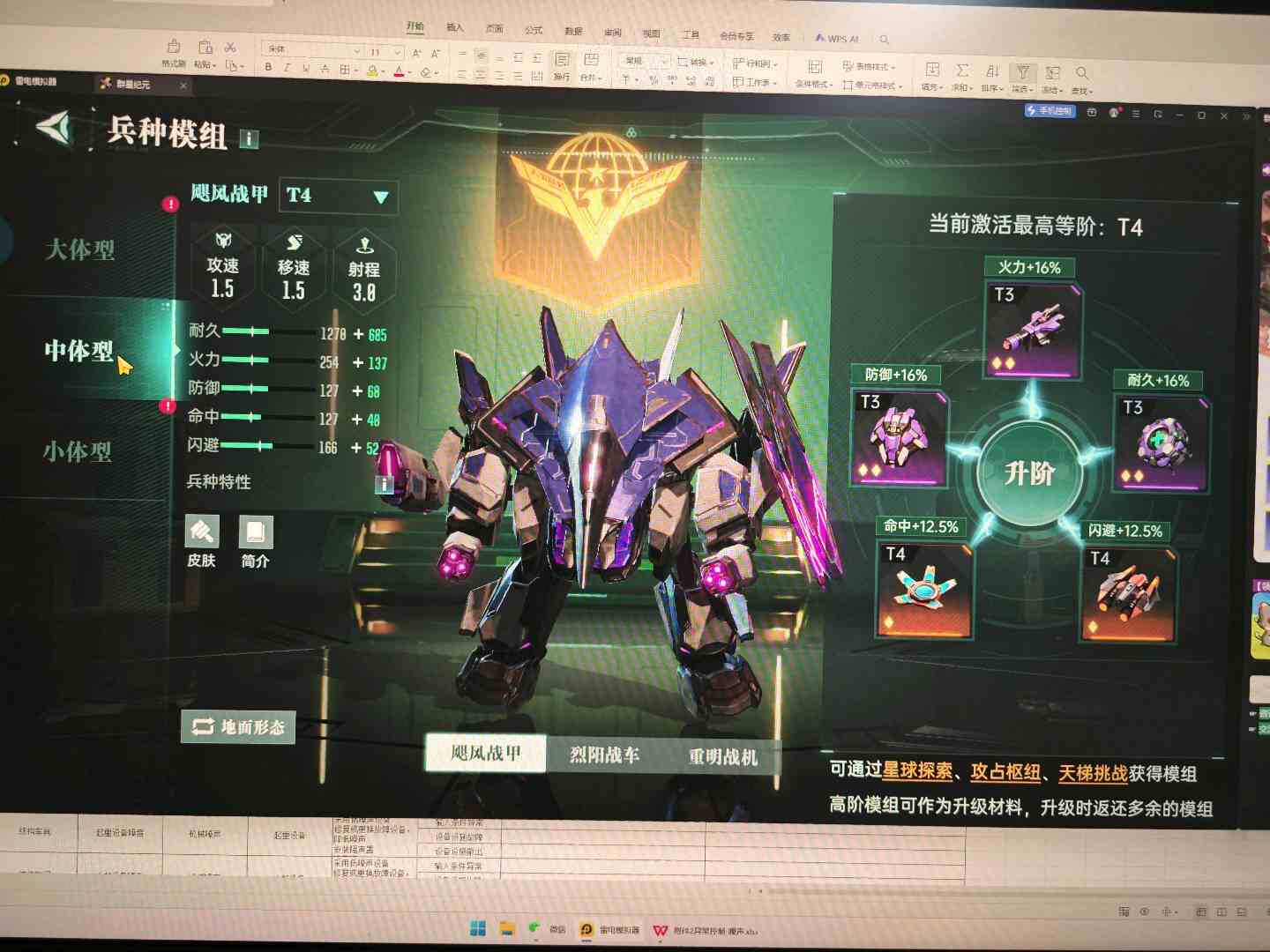Open the WPS font name dropdown 宋体
Viewport: 1270px width, 952px height.
[x=313, y=49]
